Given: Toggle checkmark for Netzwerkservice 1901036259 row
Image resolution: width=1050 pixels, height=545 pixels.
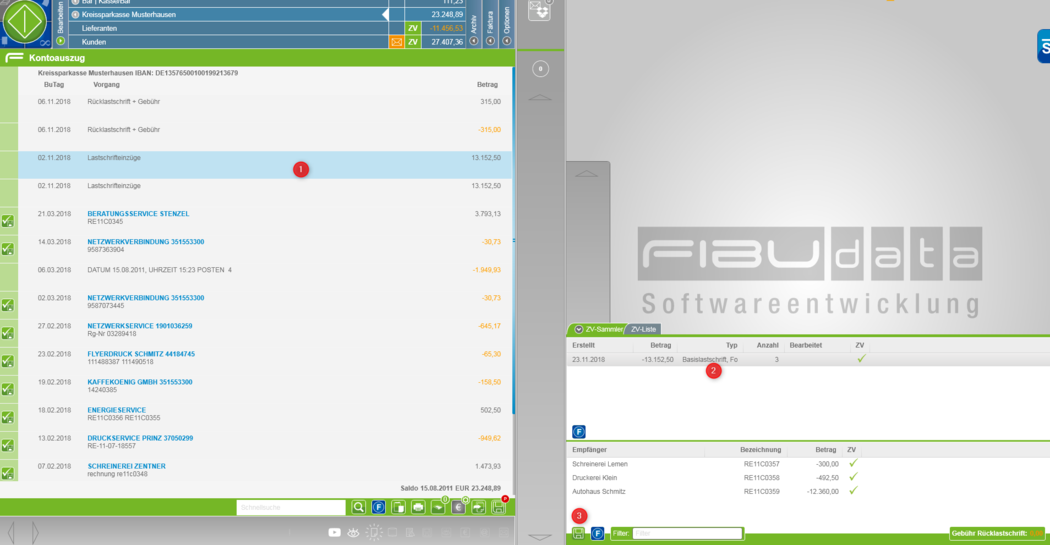Looking at the screenshot, I should point(8,333).
